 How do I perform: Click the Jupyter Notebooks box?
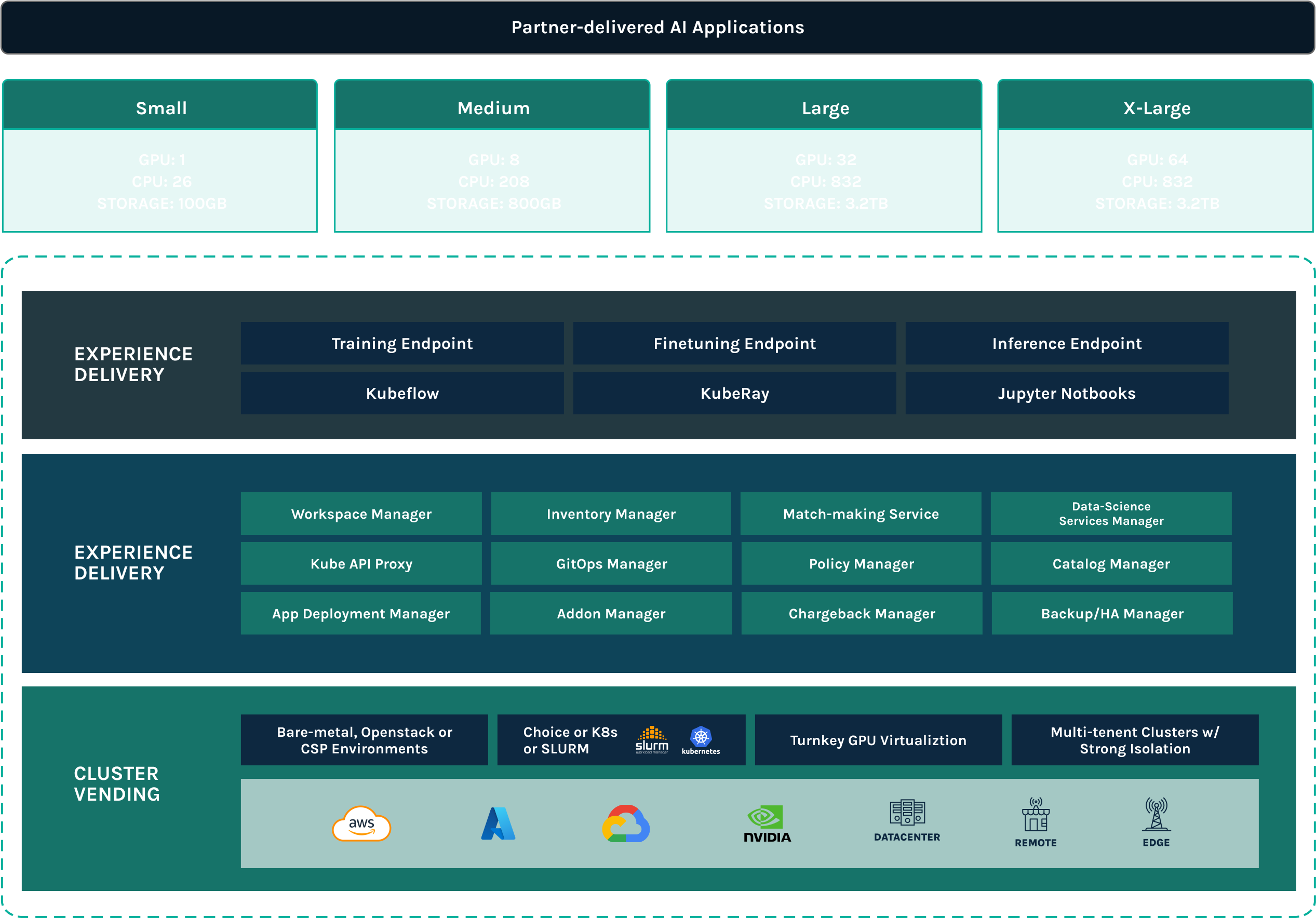tap(1066, 393)
